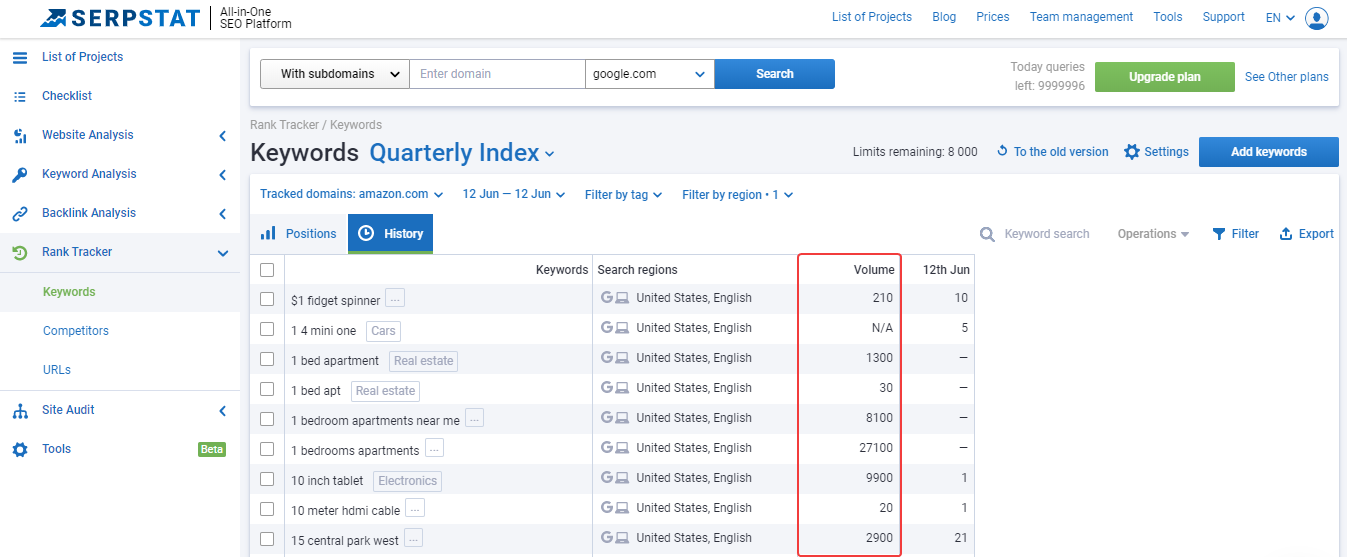Click the bar chart icon on Positions tab
1347x557 pixels.
[268, 233]
